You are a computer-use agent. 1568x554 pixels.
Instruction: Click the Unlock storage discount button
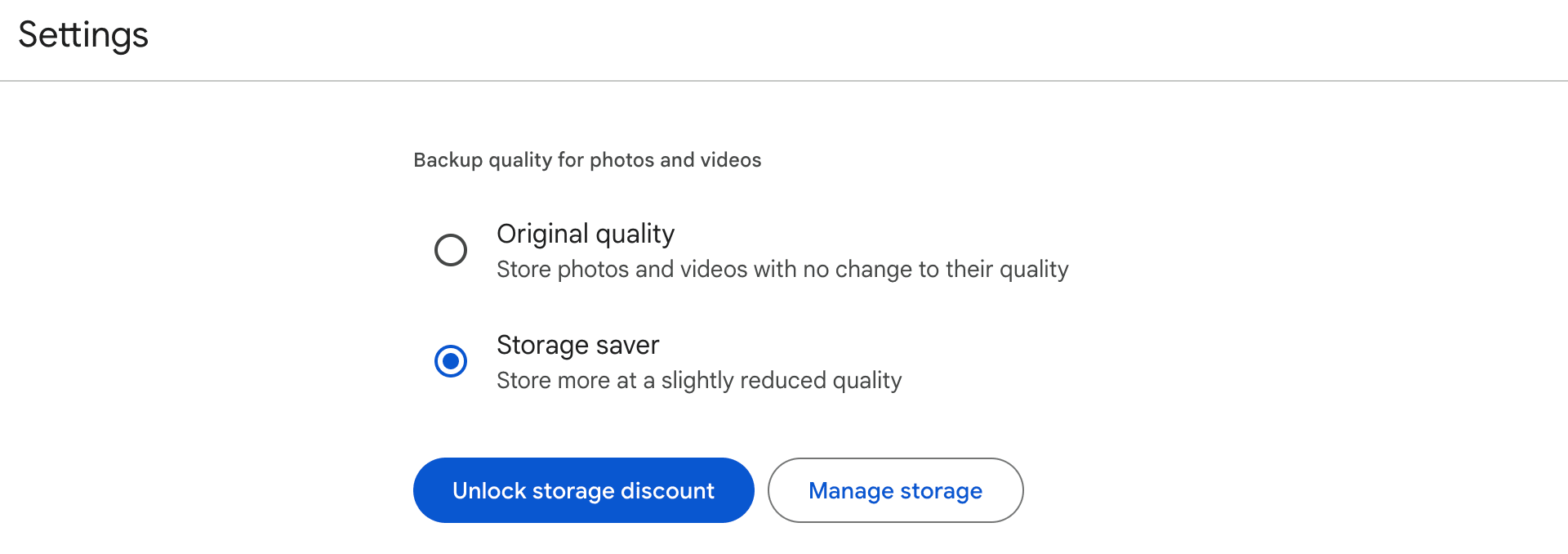(583, 490)
